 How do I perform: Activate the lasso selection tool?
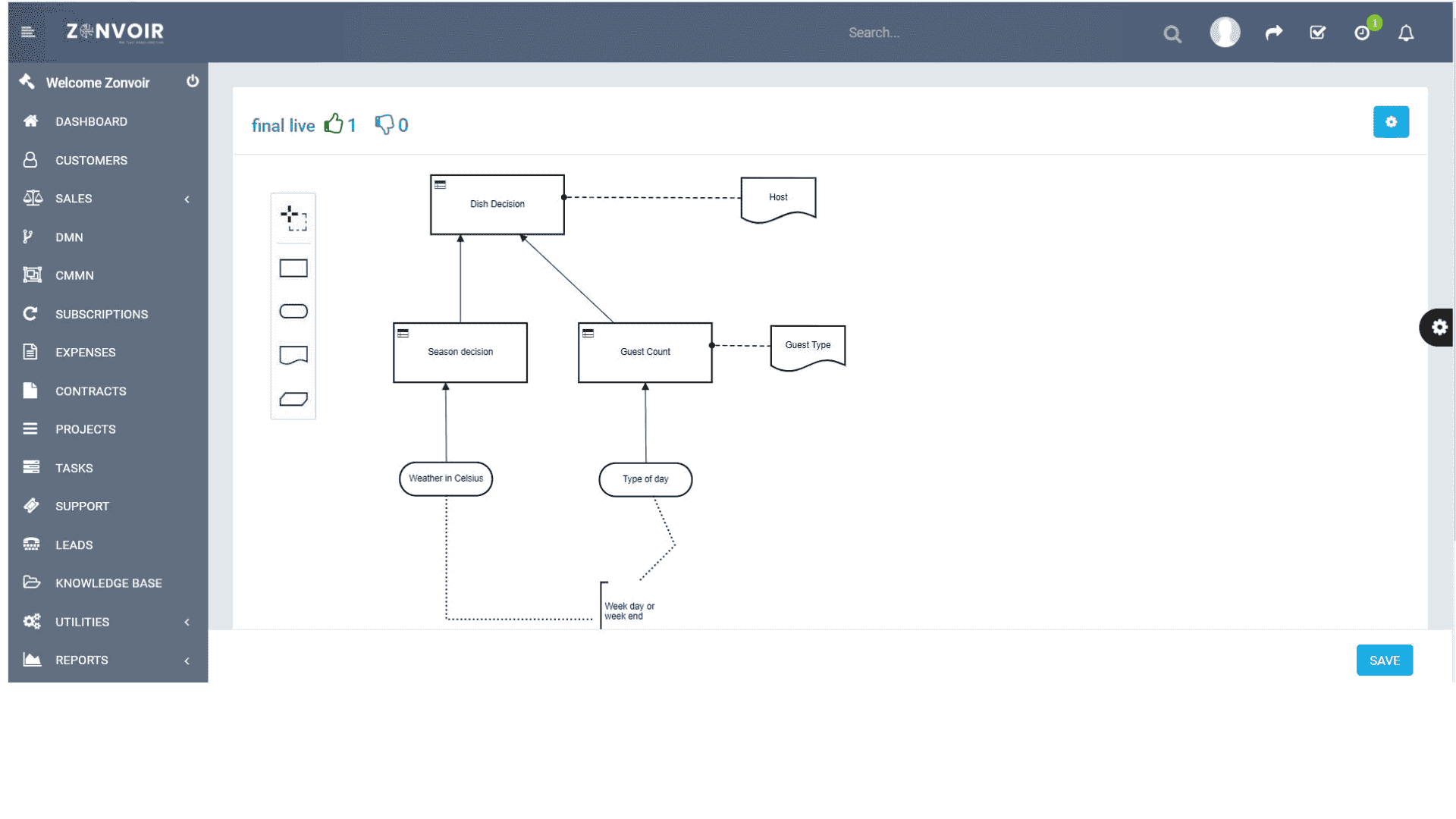click(x=293, y=218)
